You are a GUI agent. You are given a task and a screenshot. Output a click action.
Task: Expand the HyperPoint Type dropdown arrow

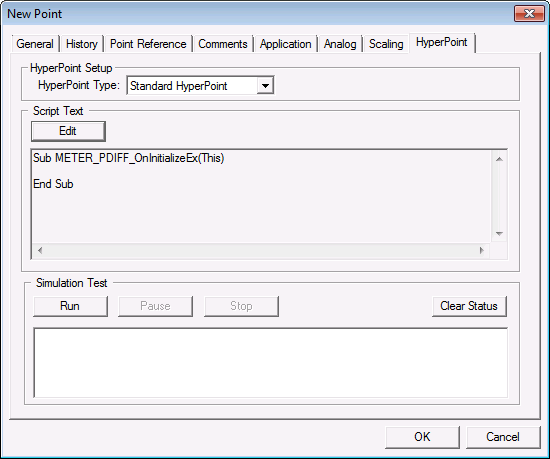pos(265,86)
